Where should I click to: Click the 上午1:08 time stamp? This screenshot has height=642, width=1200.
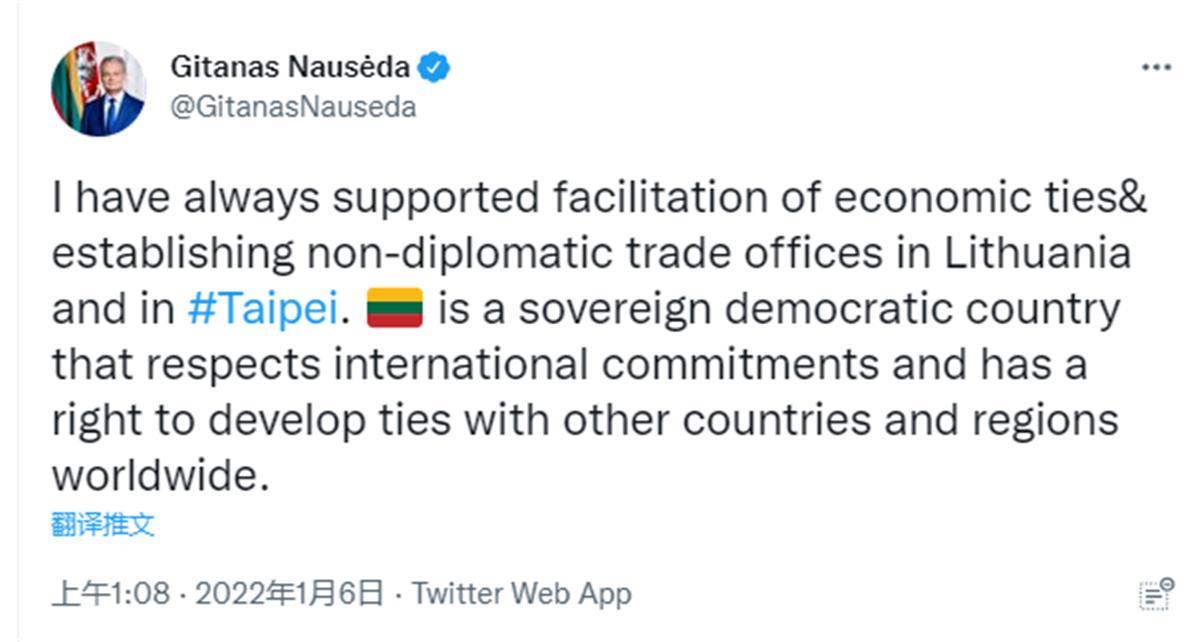click(110, 593)
